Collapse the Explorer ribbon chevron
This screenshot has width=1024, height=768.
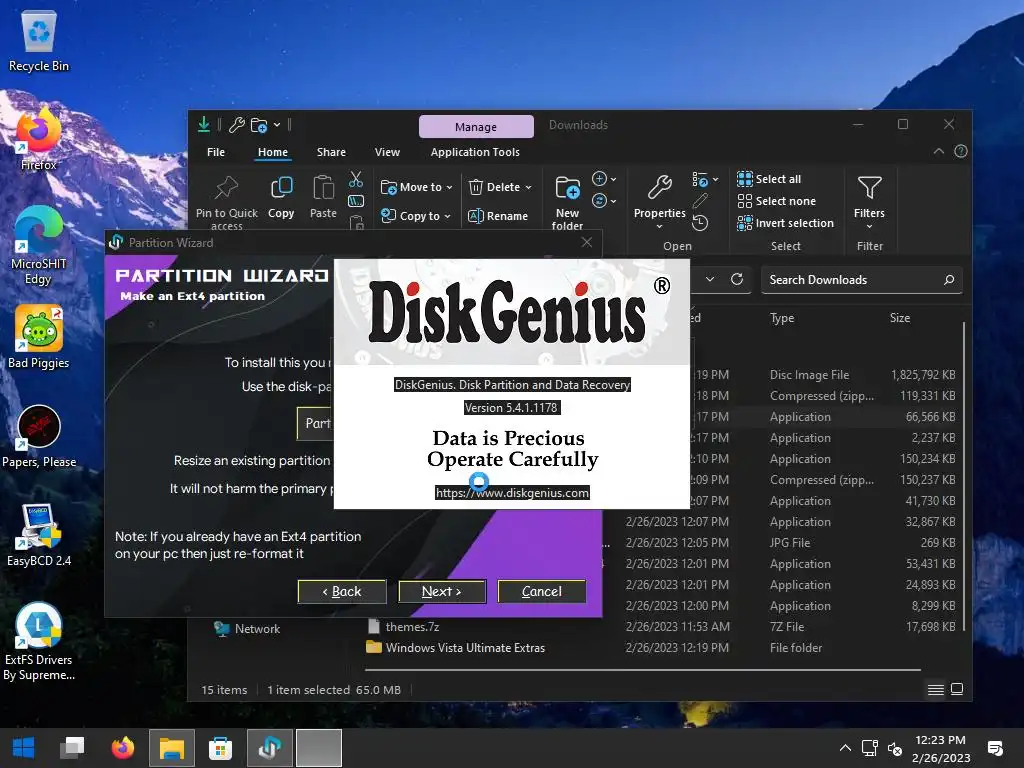coord(939,152)
